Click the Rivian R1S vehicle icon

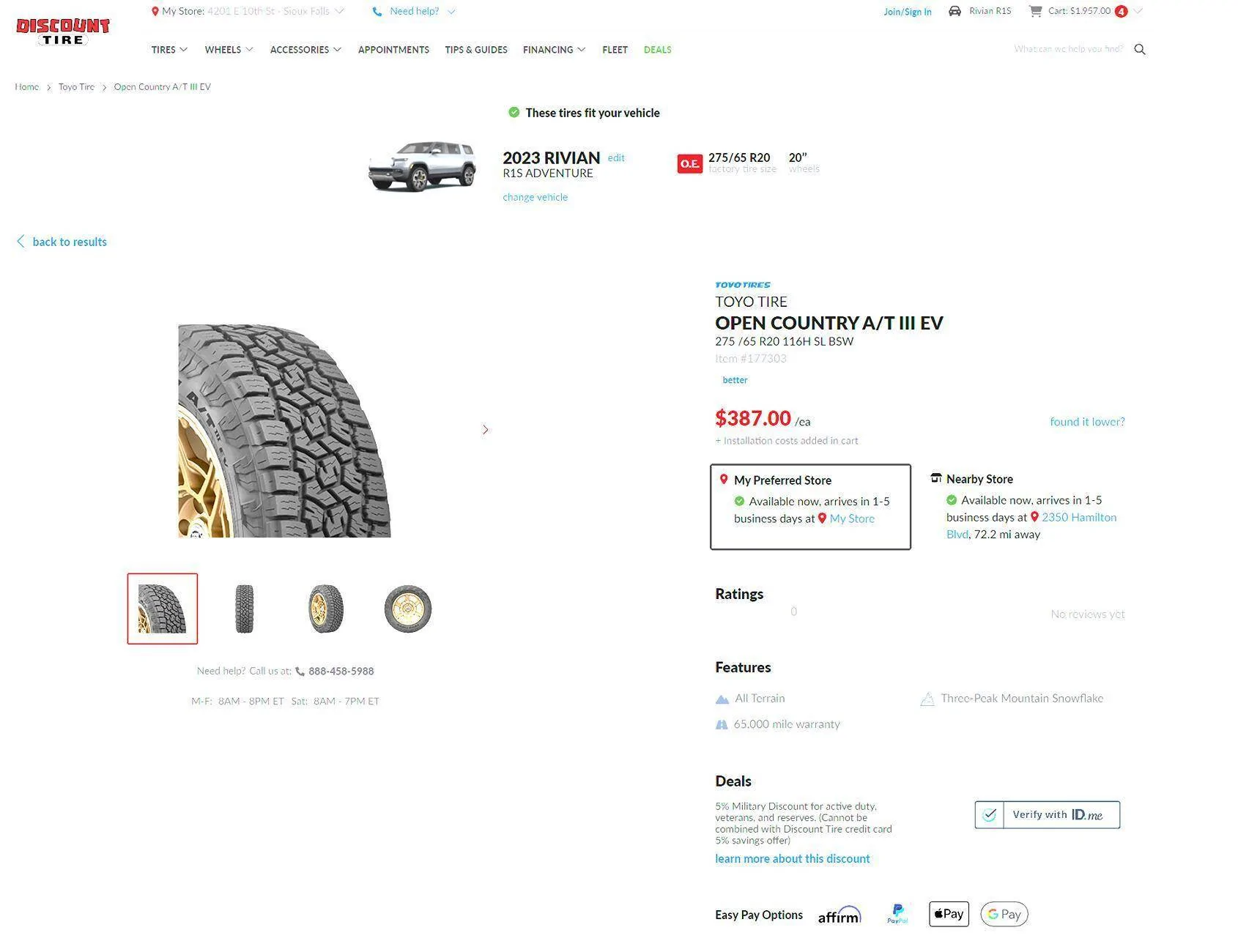pyautogui.click(x=955, y=11)
